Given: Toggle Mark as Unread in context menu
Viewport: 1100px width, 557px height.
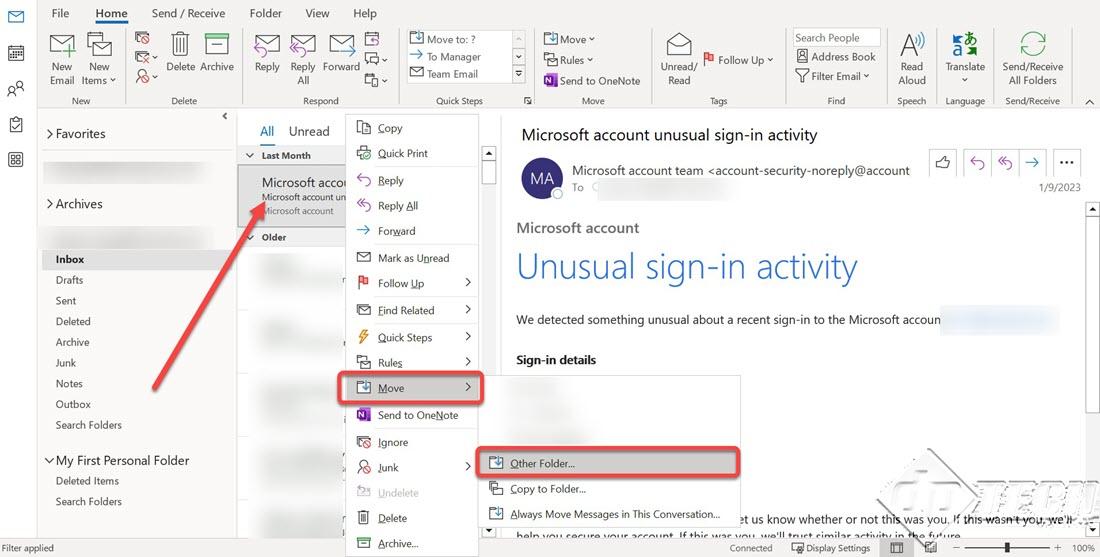Looking at the screenshot, I should (413, 258).
